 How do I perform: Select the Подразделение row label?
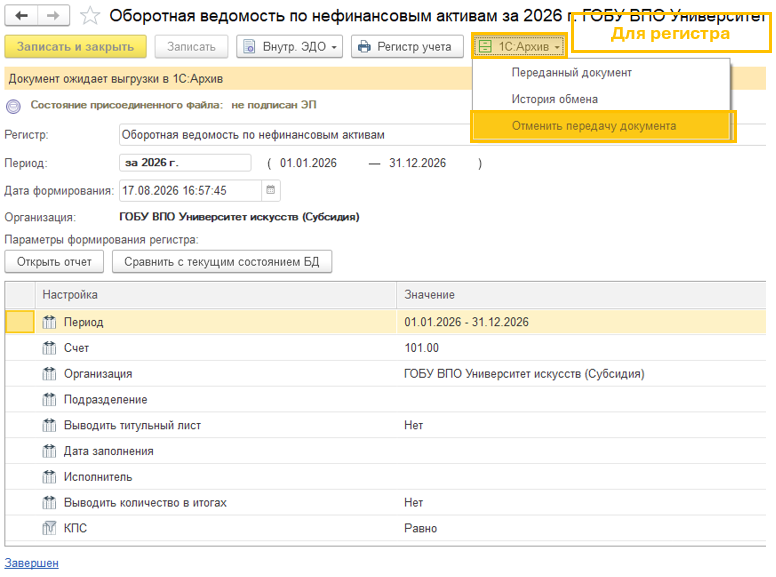pos(105,399)
